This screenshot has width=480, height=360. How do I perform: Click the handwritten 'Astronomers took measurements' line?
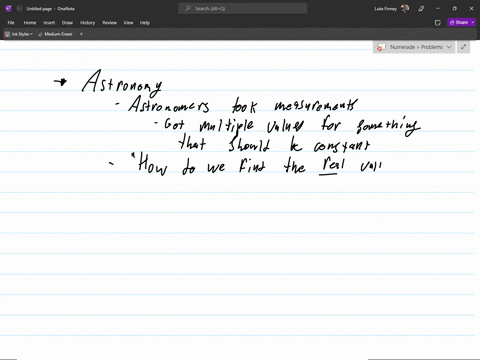pyautogui.click(x=242, y=104)
